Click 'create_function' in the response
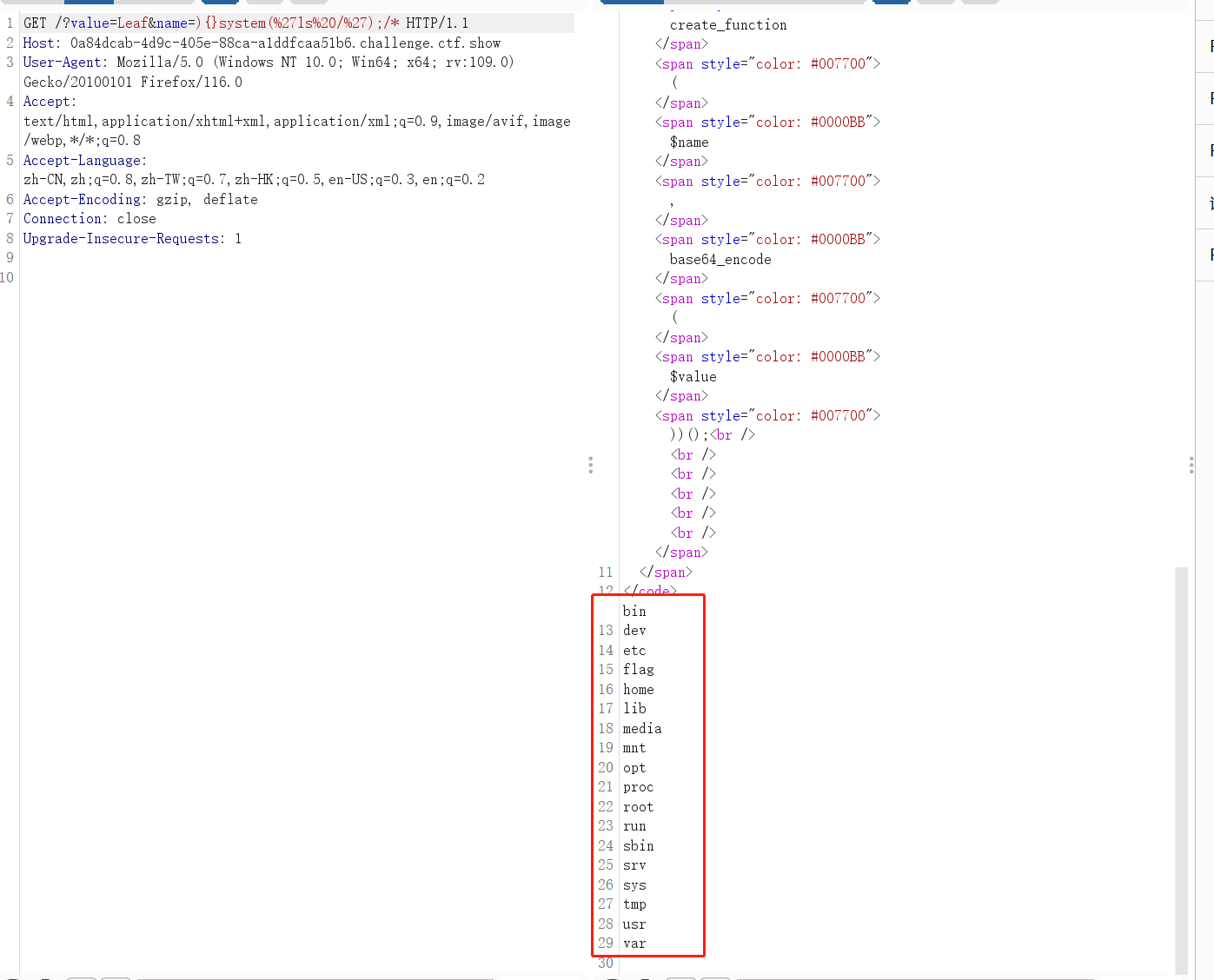Screen dimensions: 1214x980 728,25
